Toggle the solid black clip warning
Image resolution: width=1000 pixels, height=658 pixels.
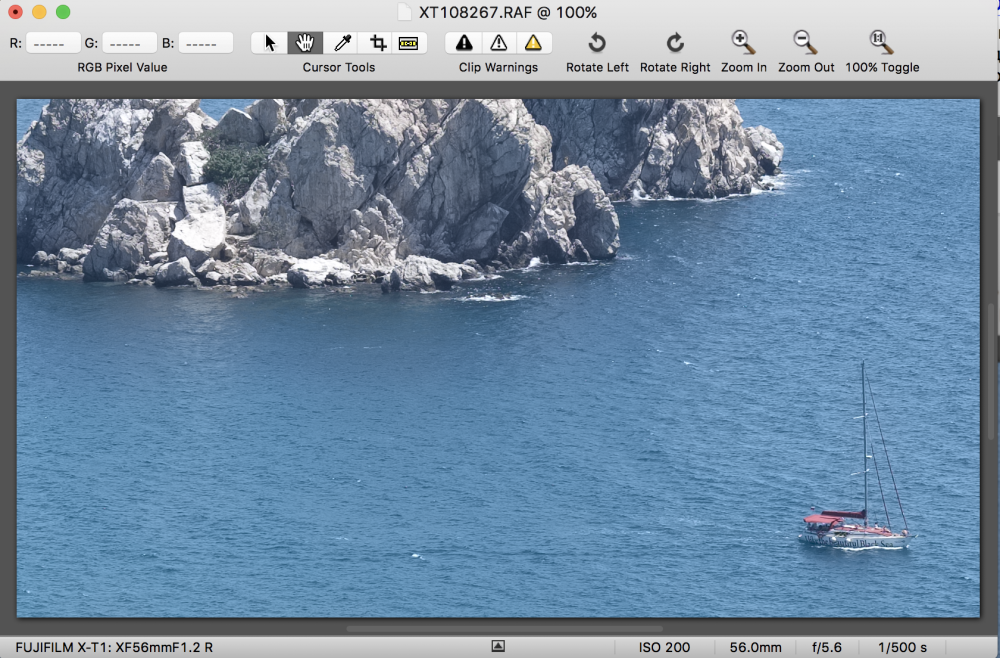point(464,43)
